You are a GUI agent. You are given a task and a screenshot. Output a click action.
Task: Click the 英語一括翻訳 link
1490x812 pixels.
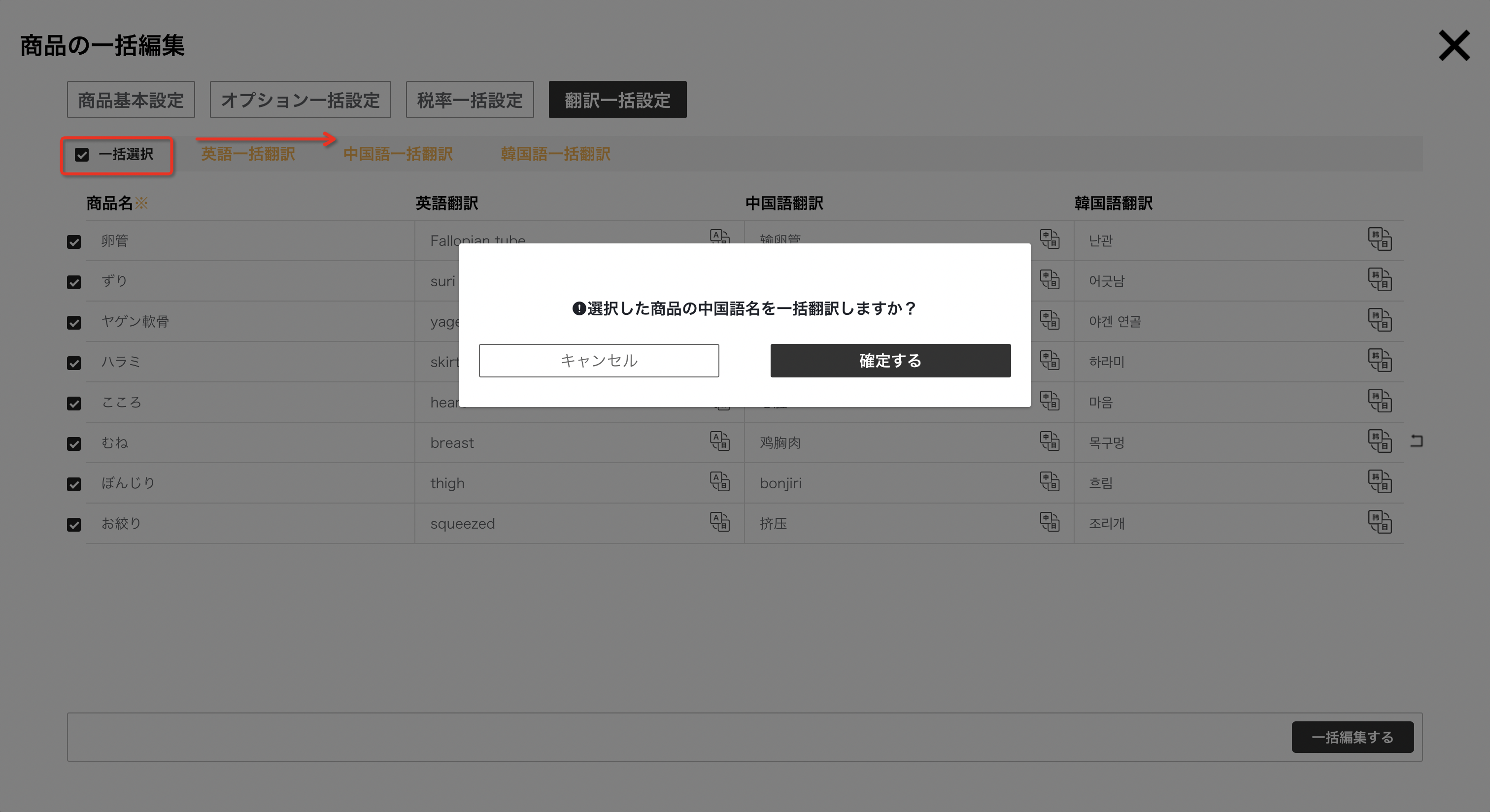pyautogui.click(x=248, y=154)
